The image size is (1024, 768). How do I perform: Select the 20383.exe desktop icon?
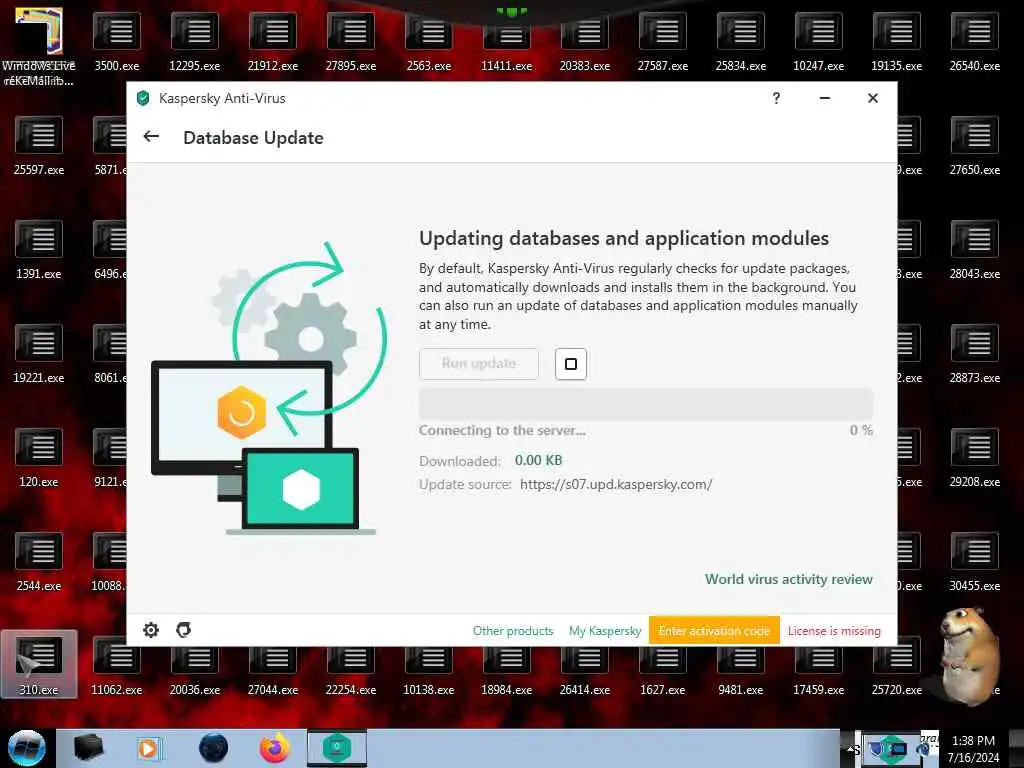tap(584, 43)
